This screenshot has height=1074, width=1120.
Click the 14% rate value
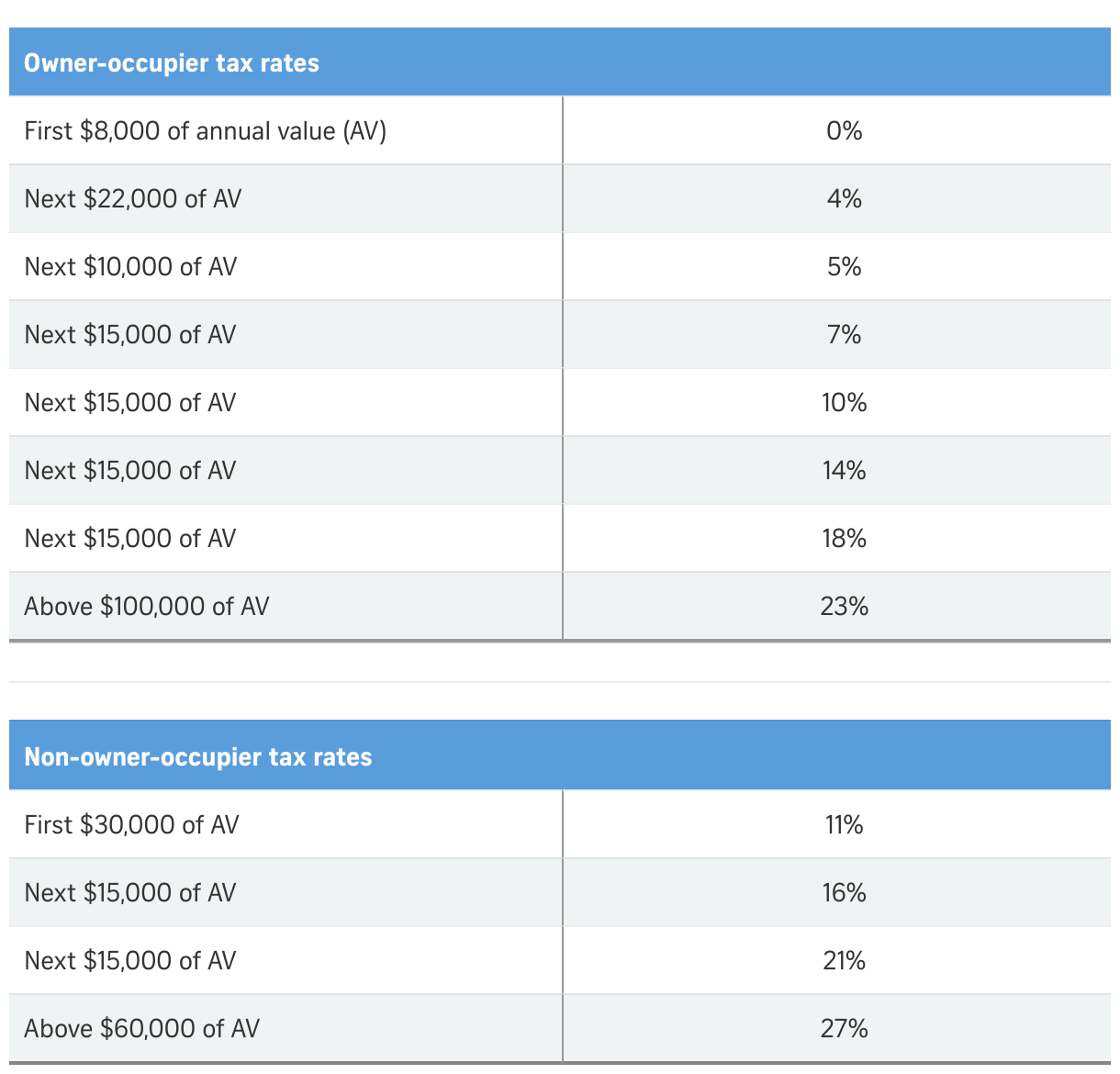click(x=844, y=471)
